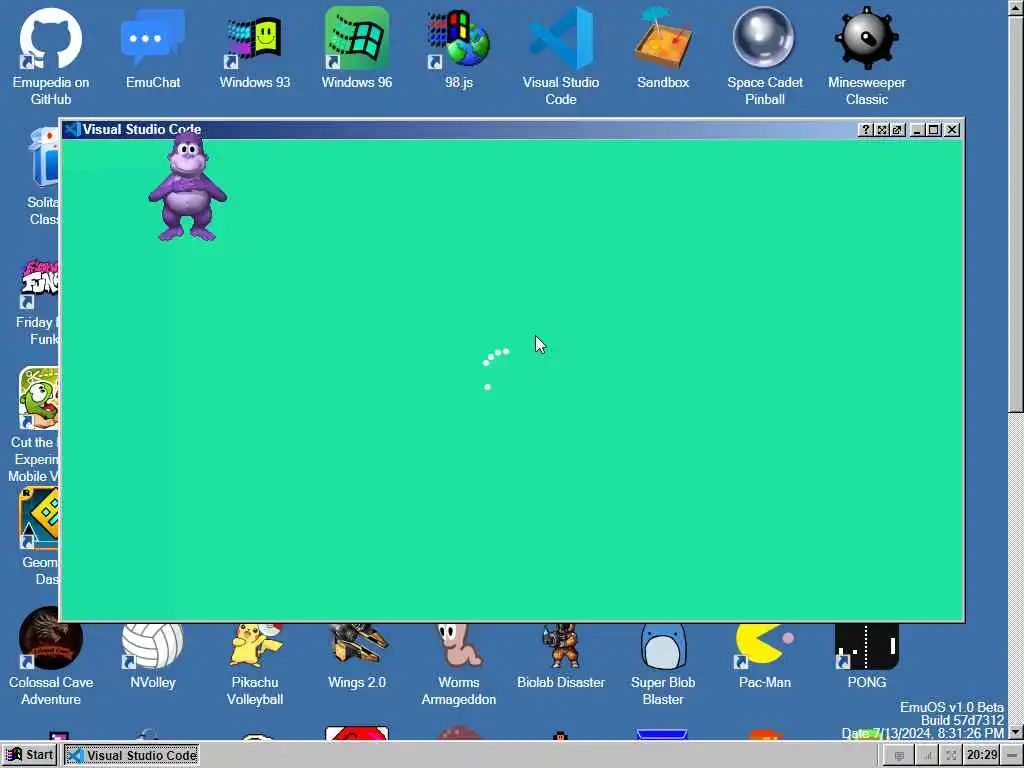Click the taskbar clock showing 20:29
This screenshot has height=768, width=1024.
982,756
